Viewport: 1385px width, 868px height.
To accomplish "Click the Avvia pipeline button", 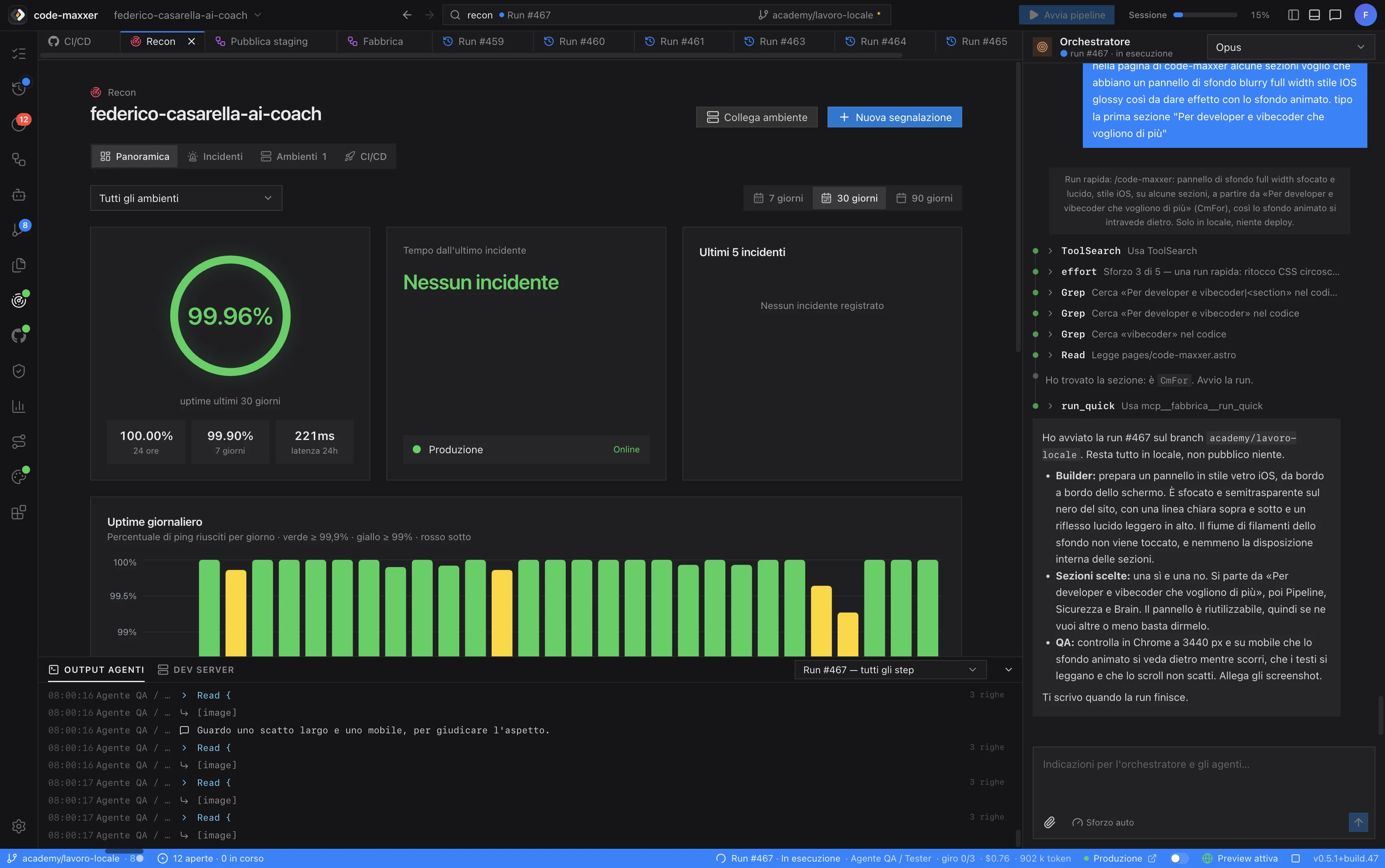I will coord(1066,15).
